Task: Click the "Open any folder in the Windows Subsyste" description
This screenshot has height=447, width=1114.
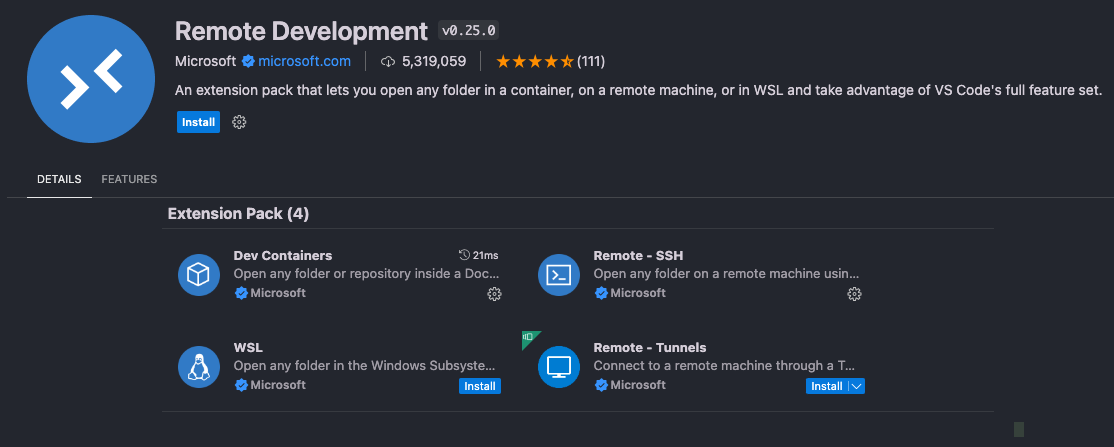Action: tap(364, 366)
